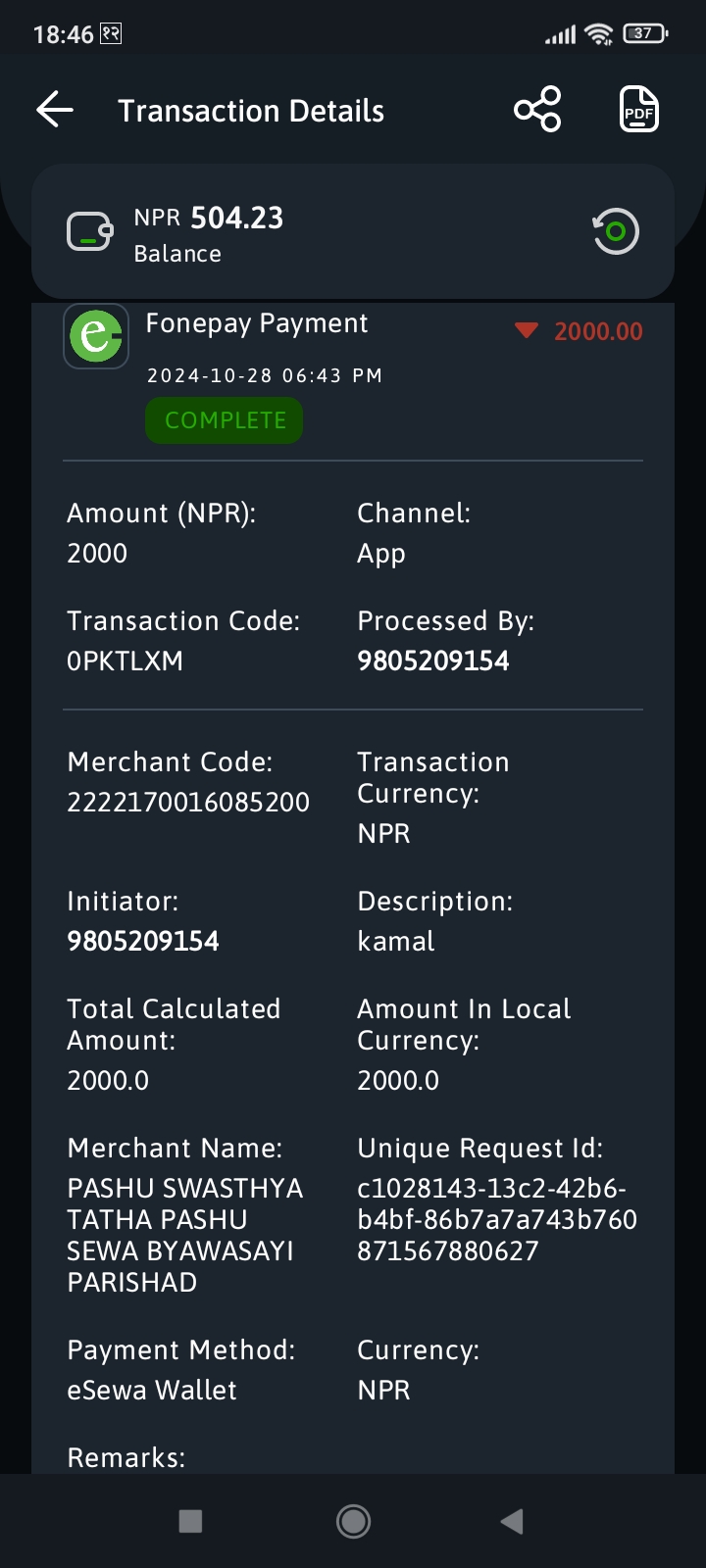Screen dimensions: 706x1568
Task: Tap the wallet balance icon
Action: click(x=90, y=232)
